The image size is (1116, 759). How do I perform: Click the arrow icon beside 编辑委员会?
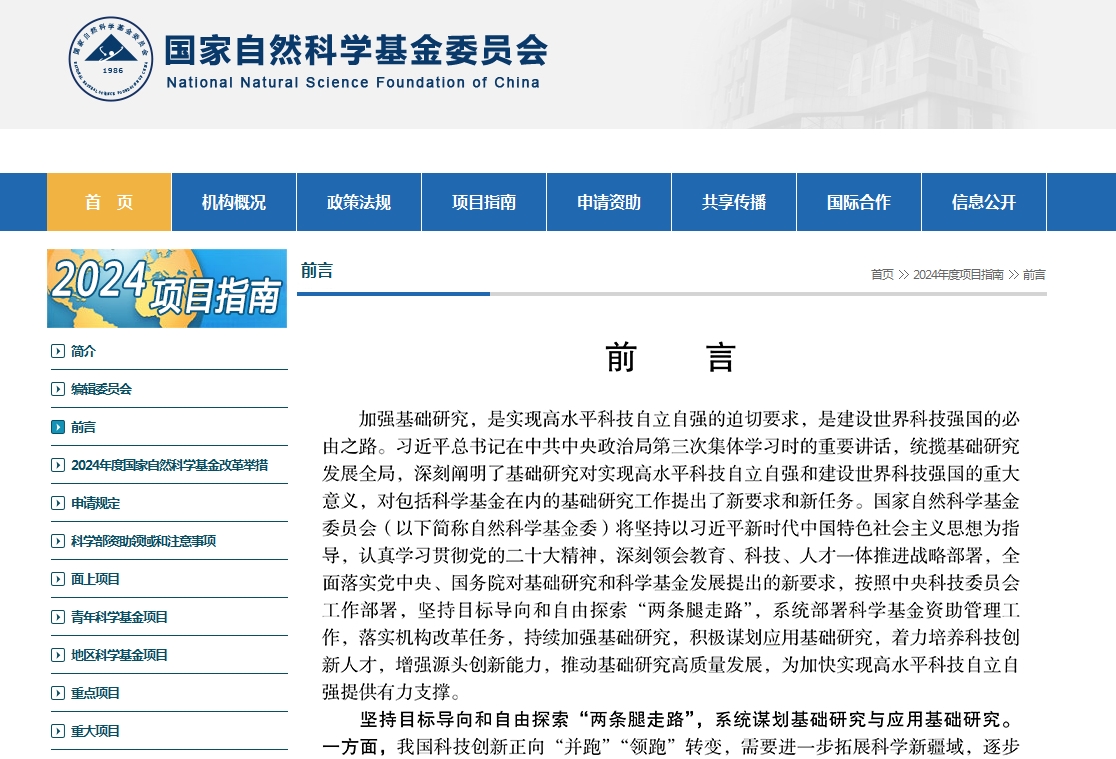click(x=58, y=389)
